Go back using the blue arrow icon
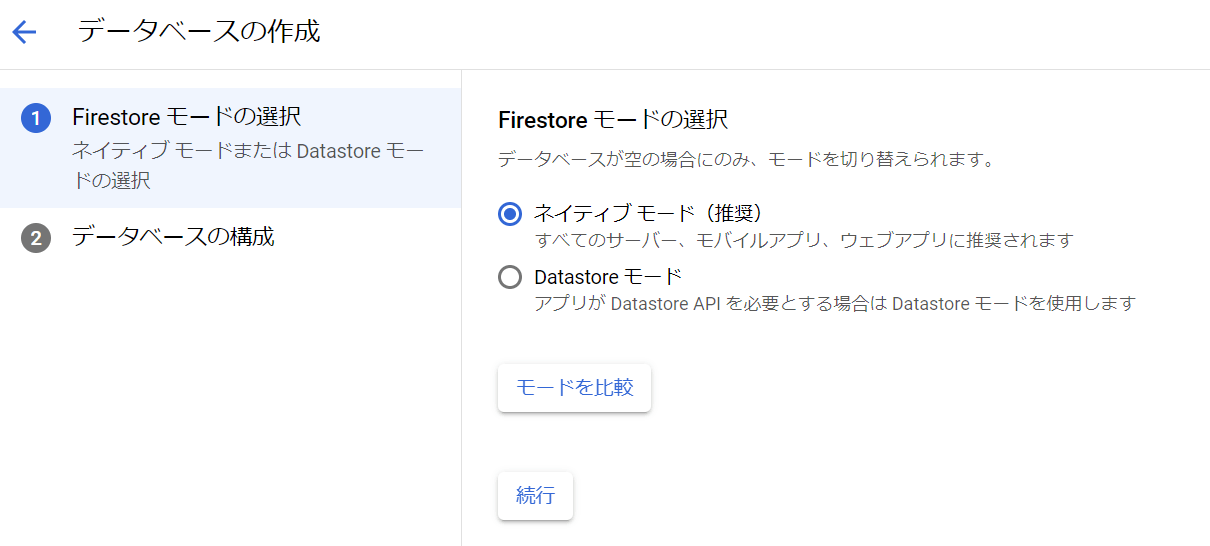 [24, 32]
